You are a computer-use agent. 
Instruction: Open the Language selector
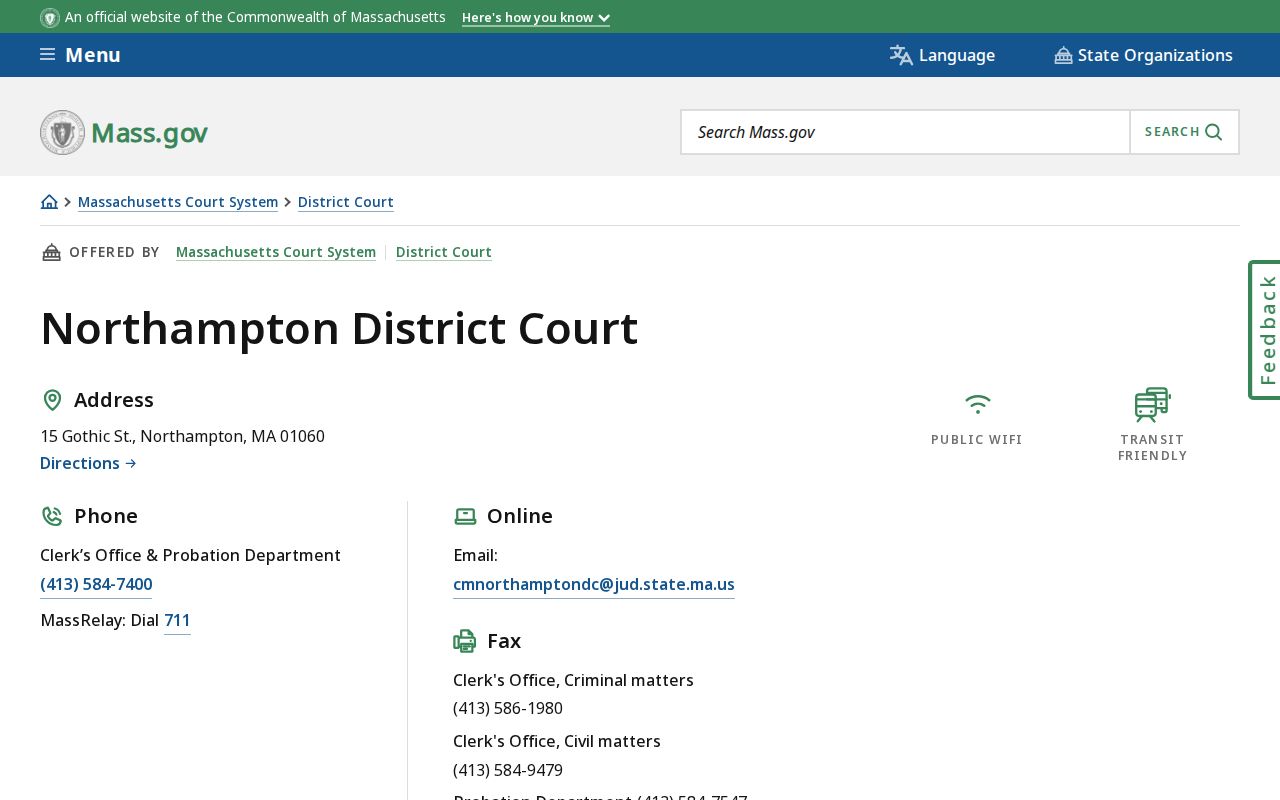pyautogui.click(x=942, y=55)
